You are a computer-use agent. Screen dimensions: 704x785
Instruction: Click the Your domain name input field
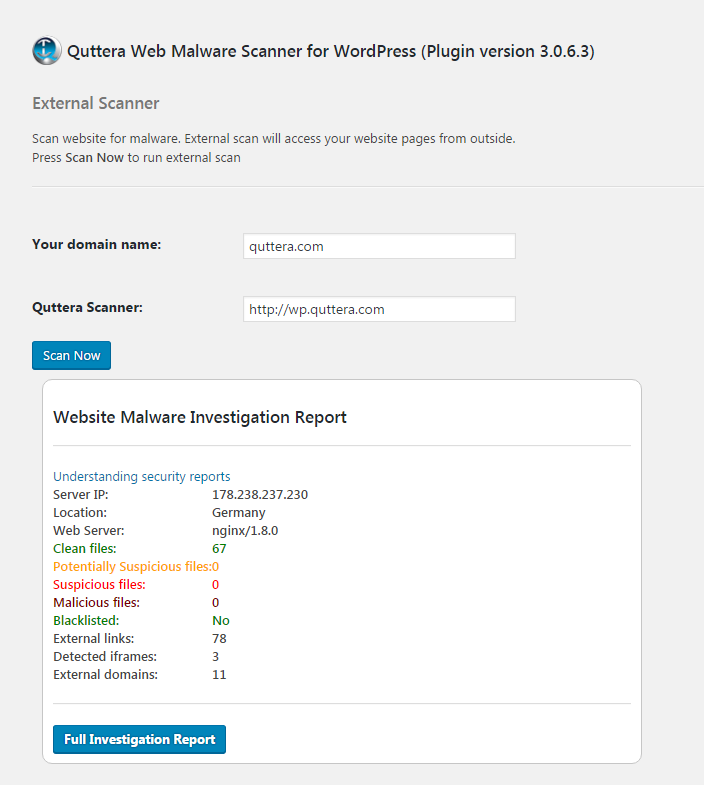(379, 246)
